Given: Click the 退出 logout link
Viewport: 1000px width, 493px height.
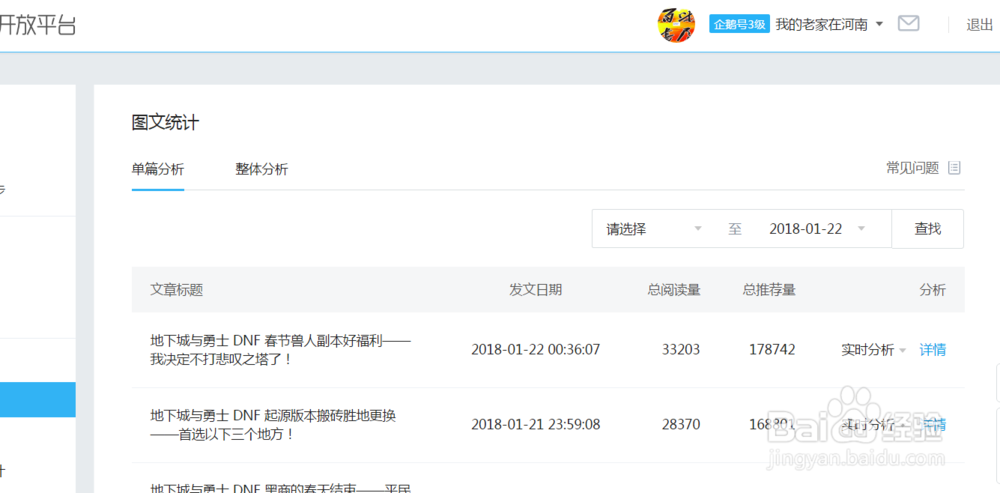Looking at the screenshot, I should [980, 25].
